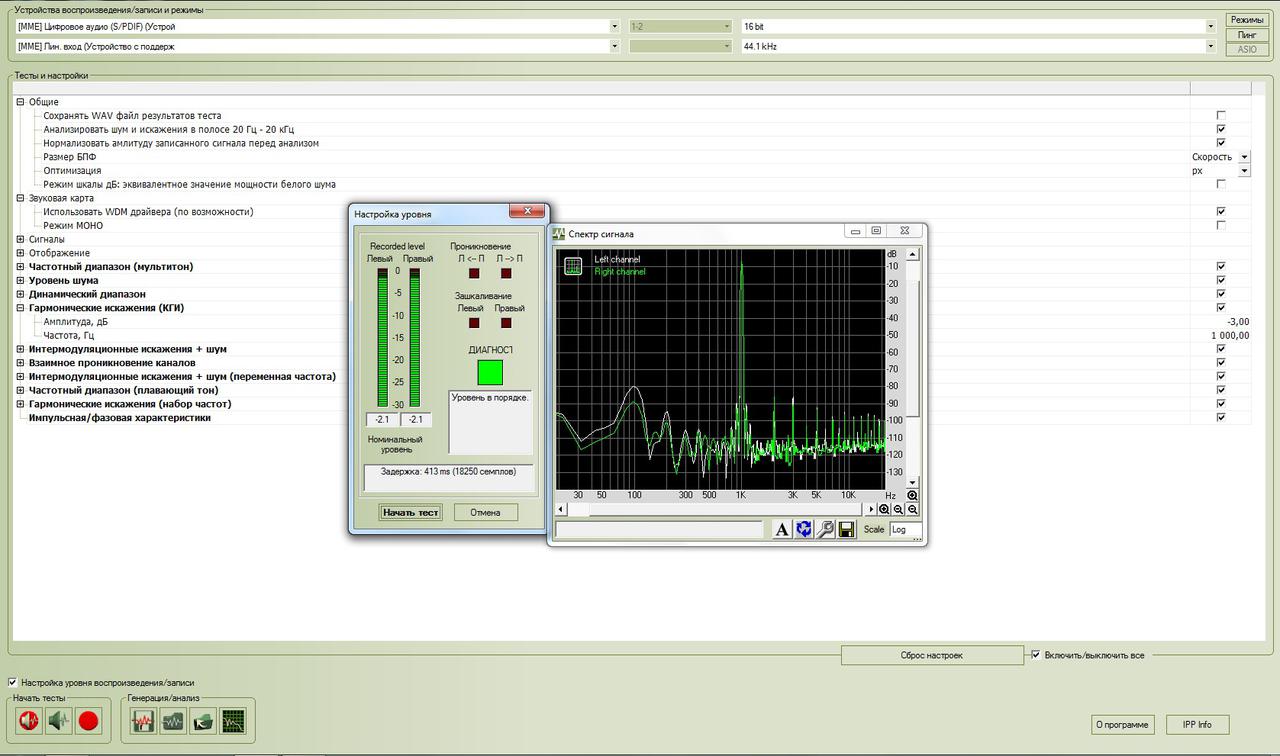1280x756 pixels.
Task: Open the Размер БПФ dropdown set to Скорость
Action: point(1220,157)
